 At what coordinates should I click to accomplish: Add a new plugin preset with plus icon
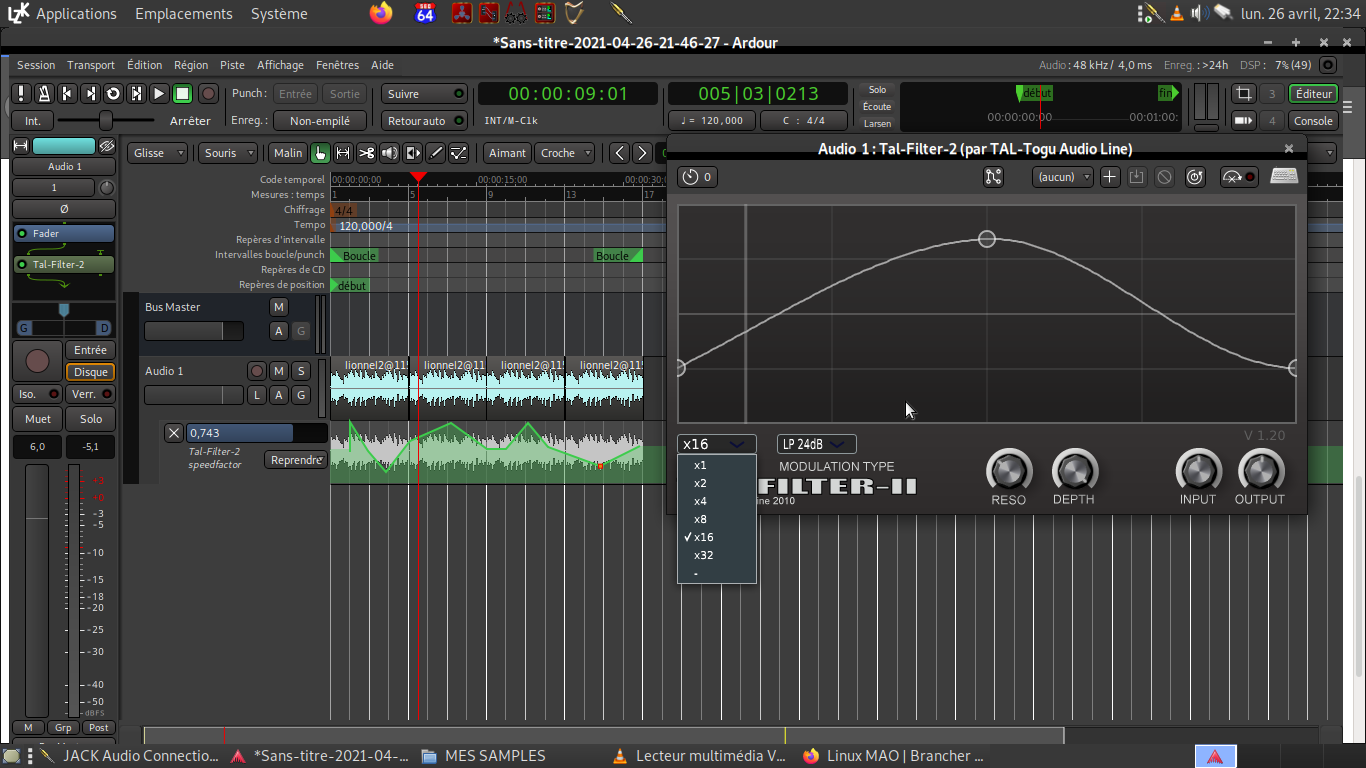1110,177
